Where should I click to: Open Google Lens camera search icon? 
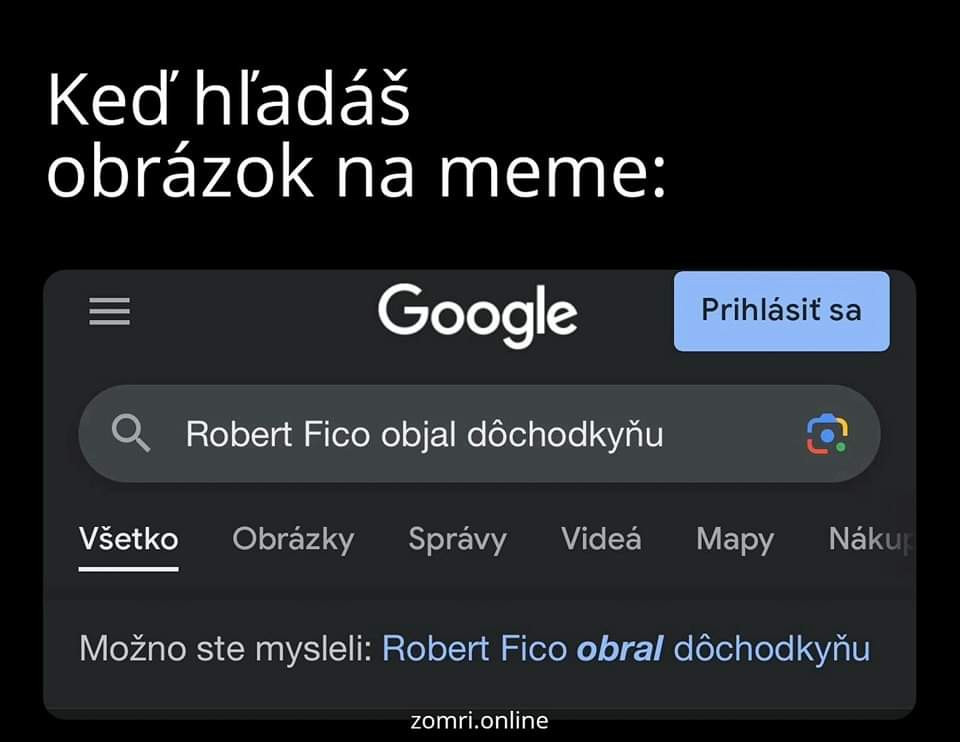pyautogui.click(x=827, y=434)
